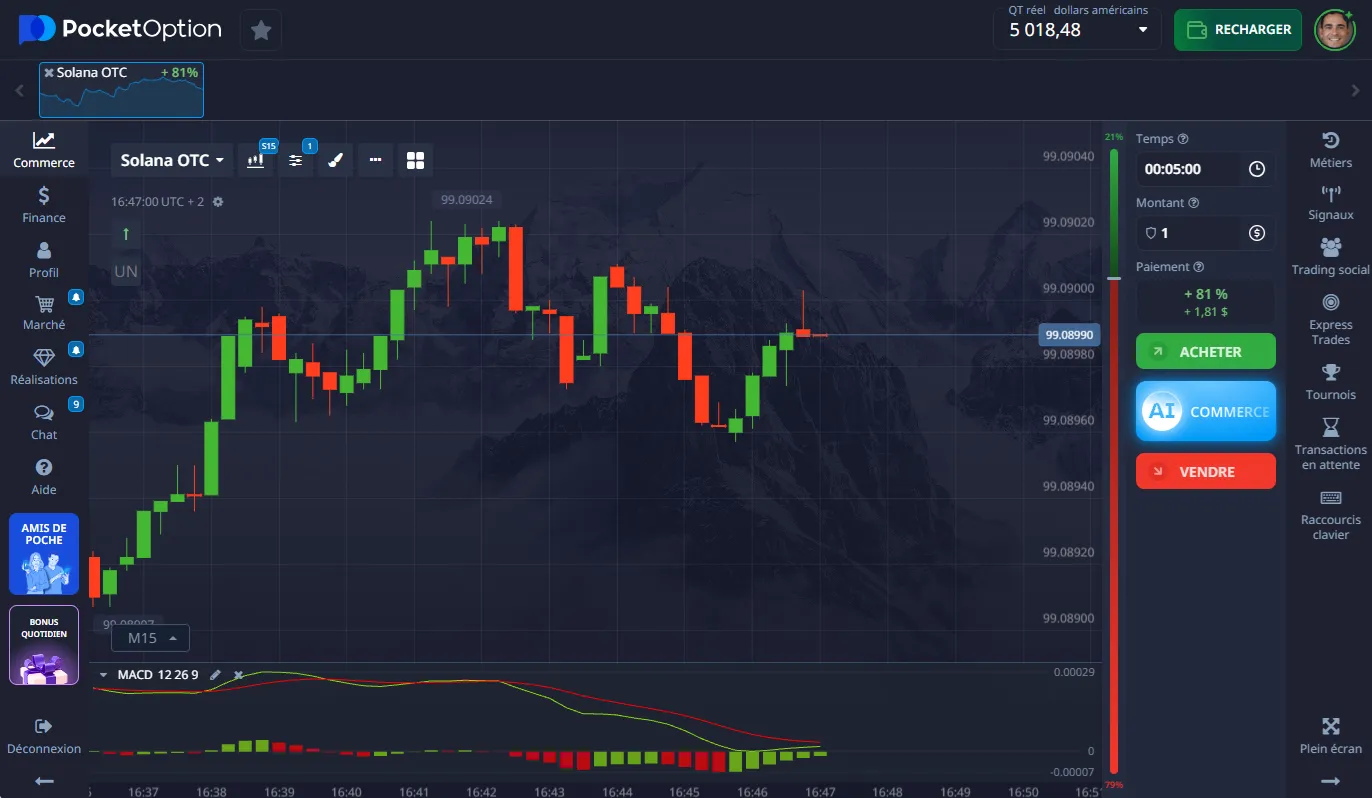Expand the account balance dropdown
1372x798 pixels.
tap(1143, 30)
